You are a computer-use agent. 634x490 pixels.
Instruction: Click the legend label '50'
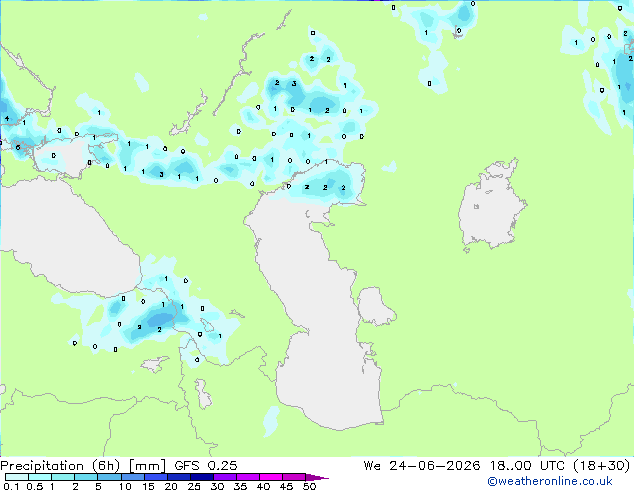click(309, 486)
